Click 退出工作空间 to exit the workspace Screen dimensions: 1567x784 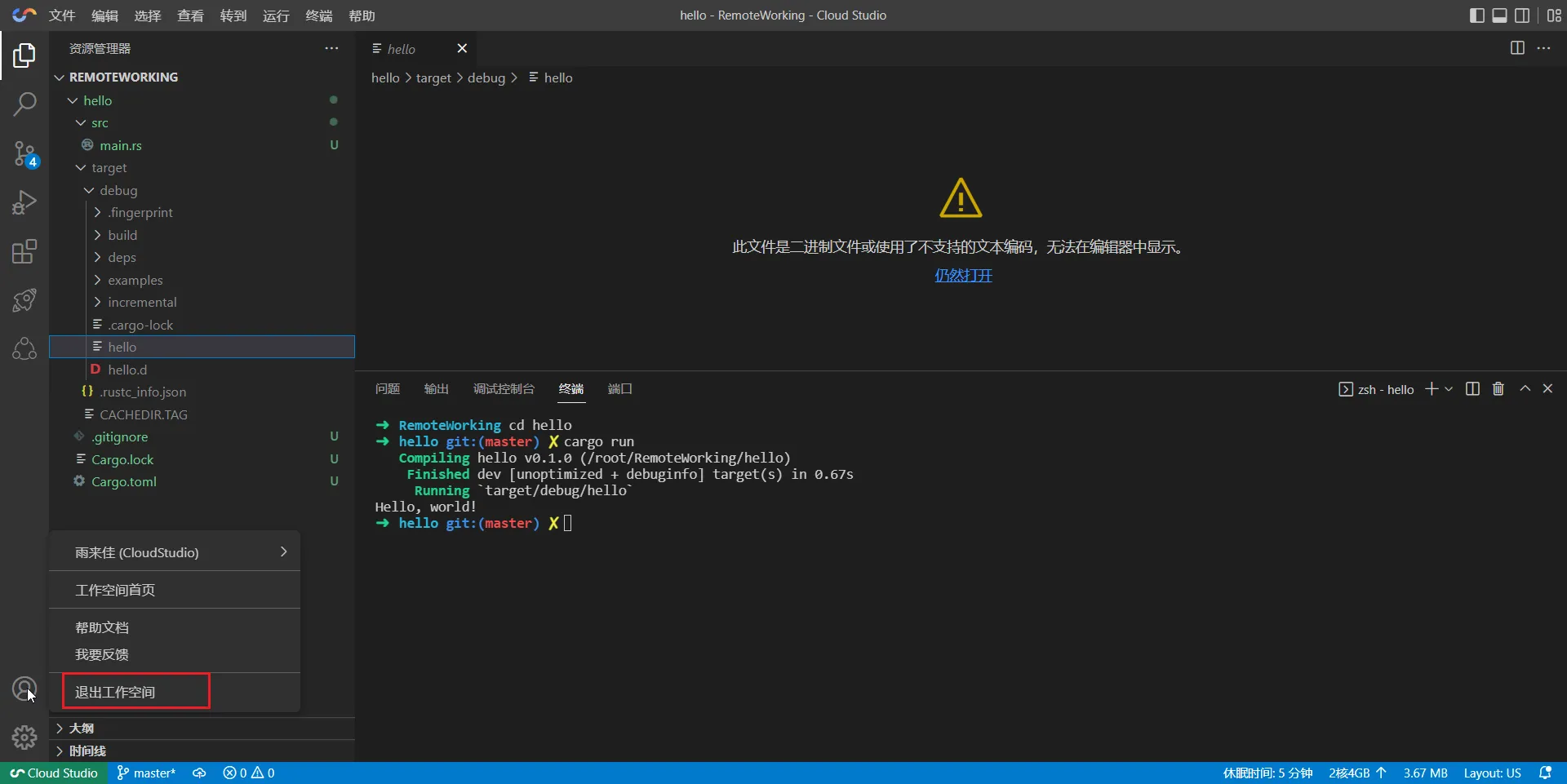pos(115,691)
